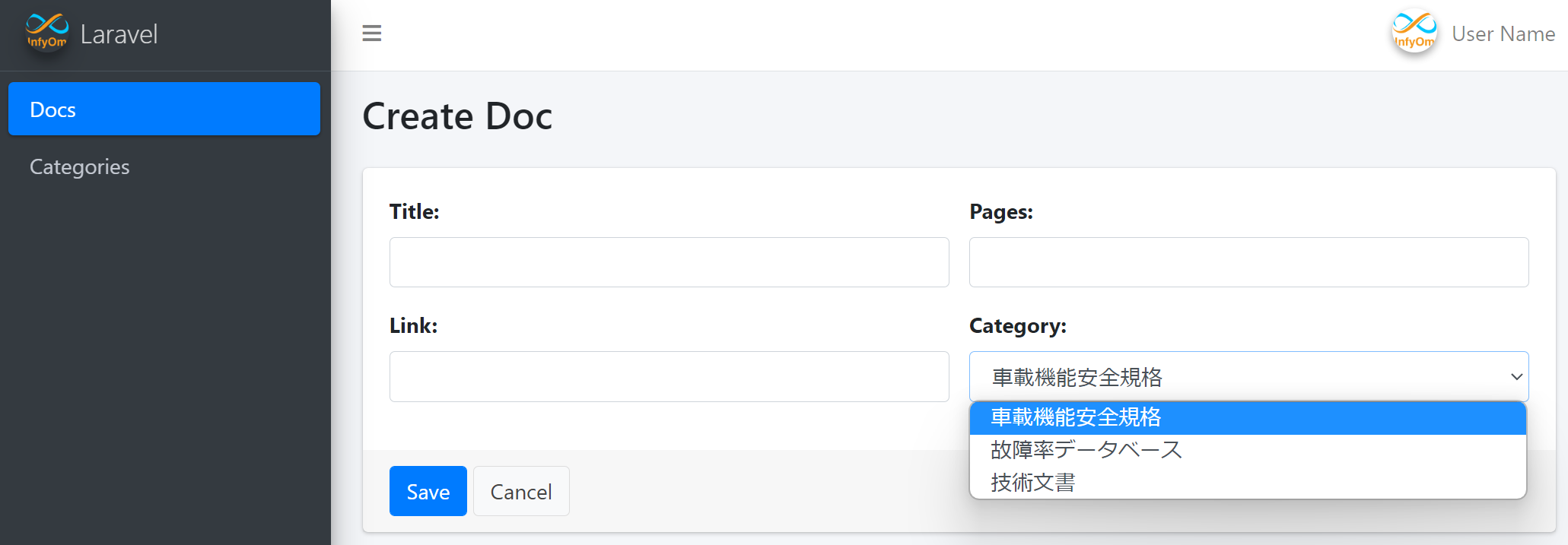Screen dimensions: 1568x545
Task: Focus the Title input field
Action: pyautogui.click(x=669, y=262)
